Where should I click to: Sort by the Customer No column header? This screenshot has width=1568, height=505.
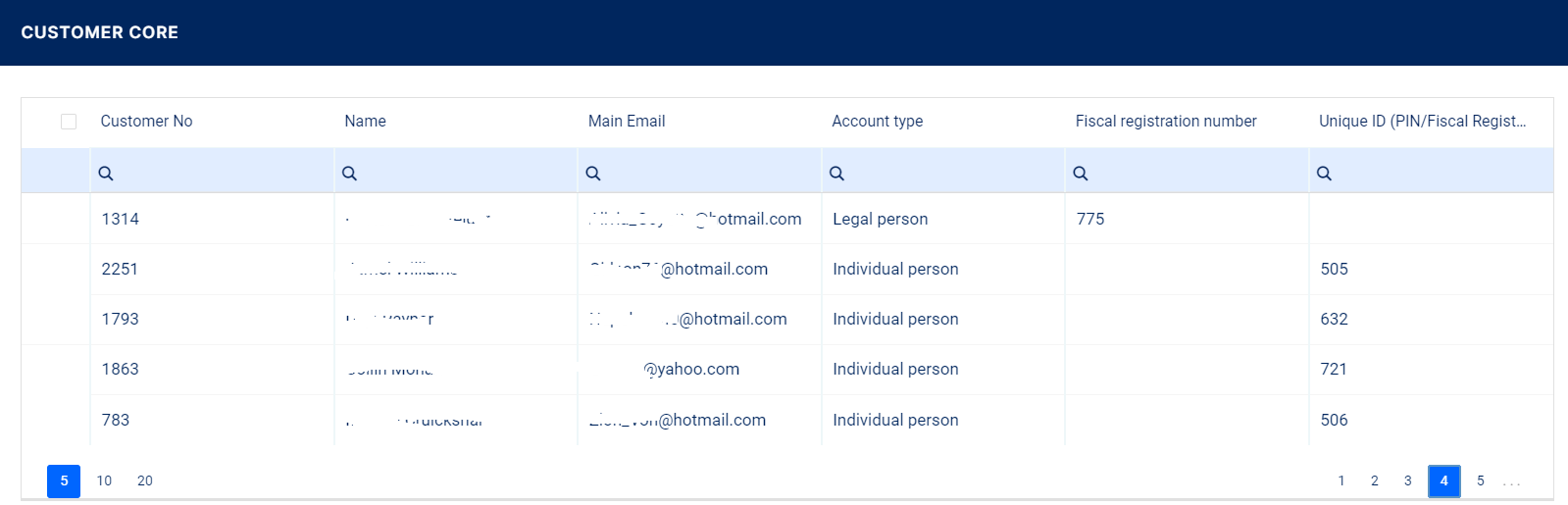pos(146,122)
